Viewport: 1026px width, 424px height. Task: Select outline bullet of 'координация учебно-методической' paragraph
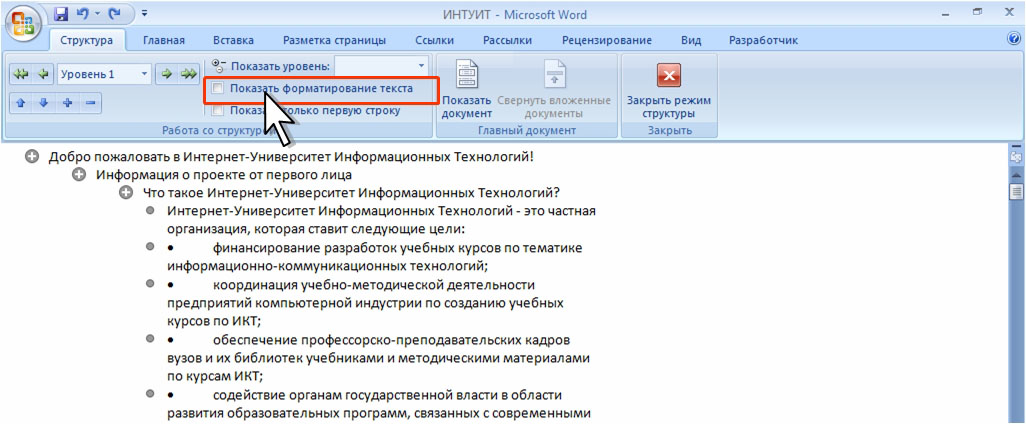click(150, 284)
